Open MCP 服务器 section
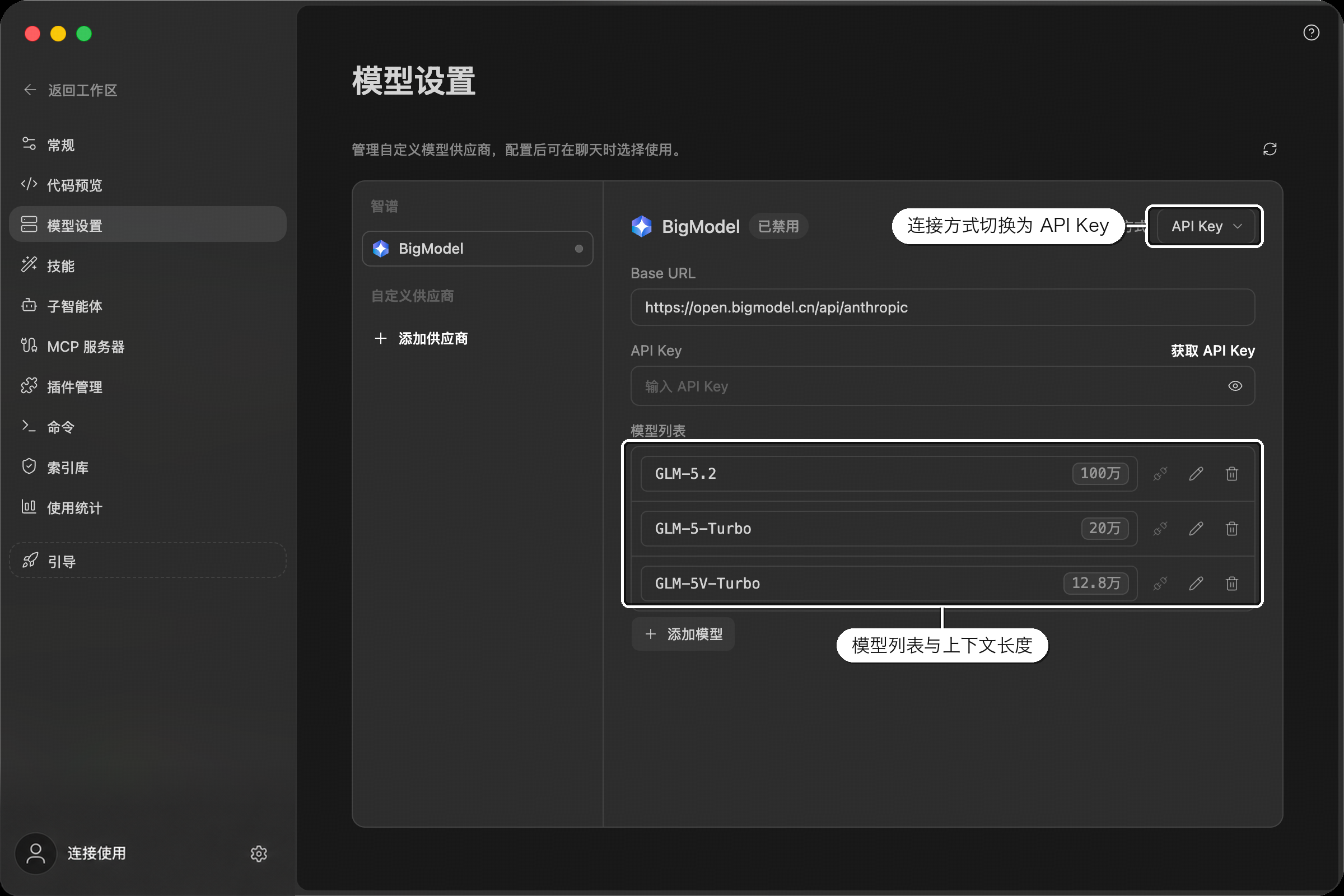Screen dimensions: 1344x896 147,346
